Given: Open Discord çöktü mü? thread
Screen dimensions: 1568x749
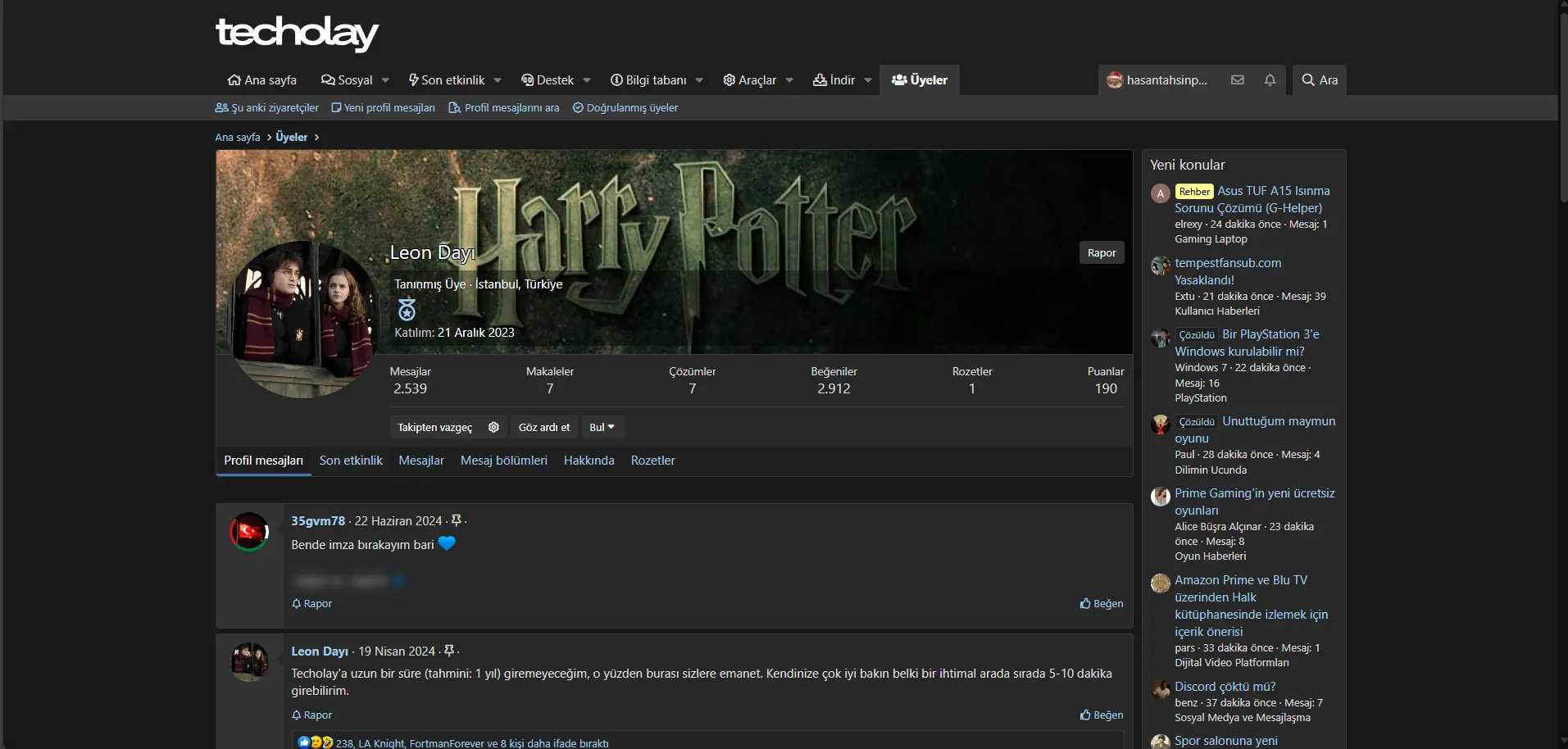Looking at the screenshot, I should [x=1225, y=687].
